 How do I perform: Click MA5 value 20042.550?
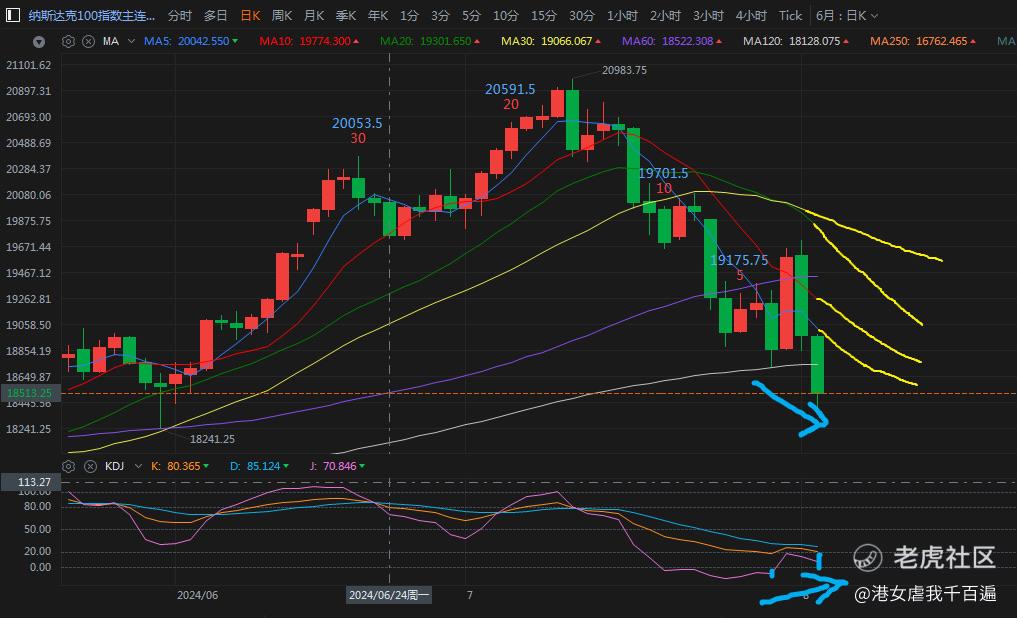tap(204, 41)
